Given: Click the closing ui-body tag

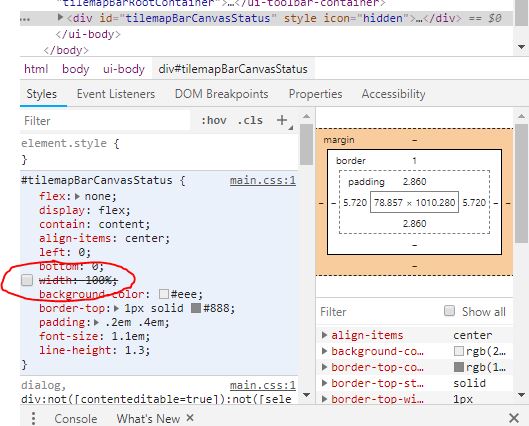Looking at the screenshot, I should click(88, 34).
